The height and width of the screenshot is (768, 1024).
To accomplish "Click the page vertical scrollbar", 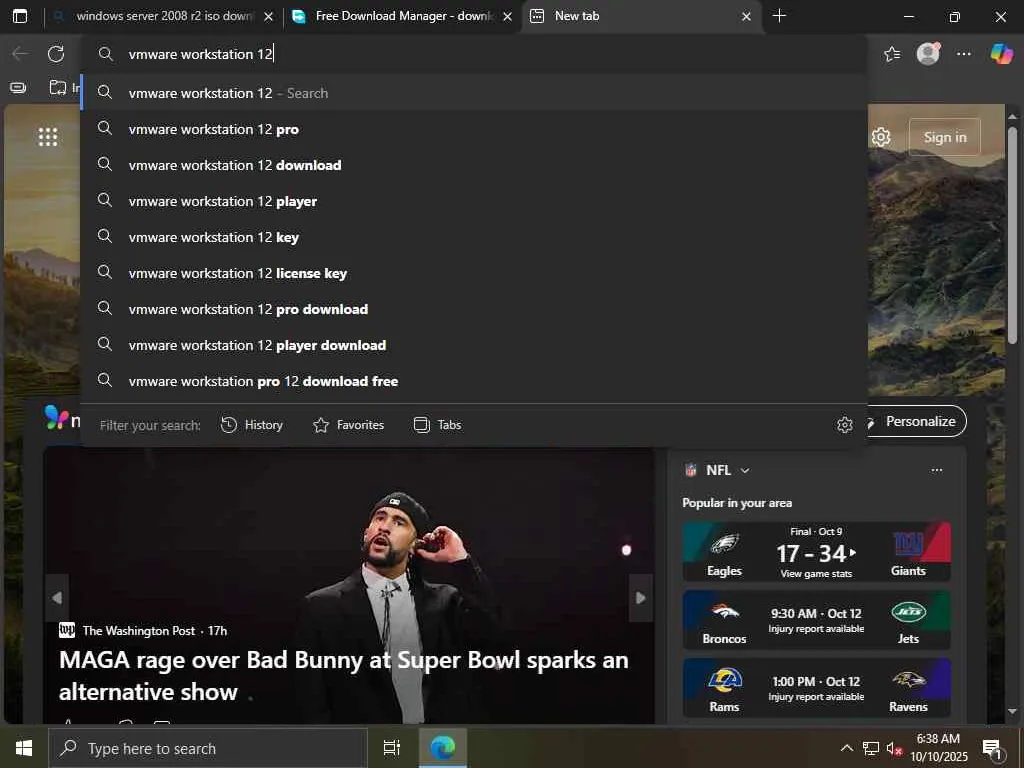I will point(1012,235).
